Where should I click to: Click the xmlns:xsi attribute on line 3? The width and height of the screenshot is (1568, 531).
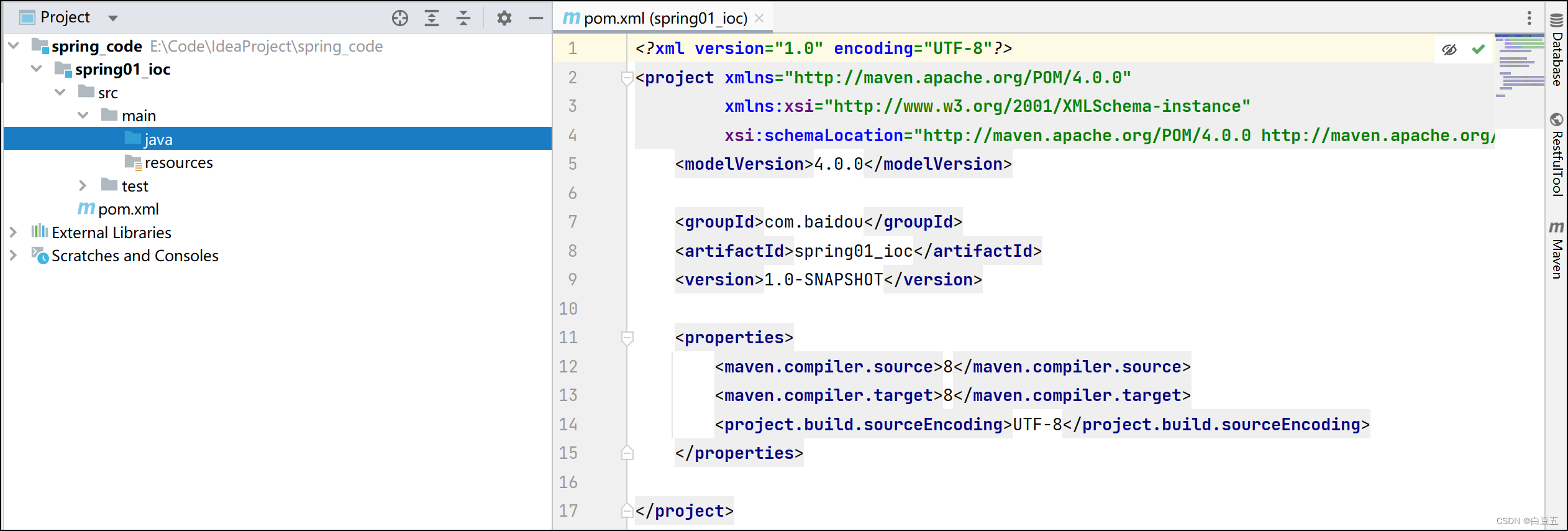(x=769, y=106)
